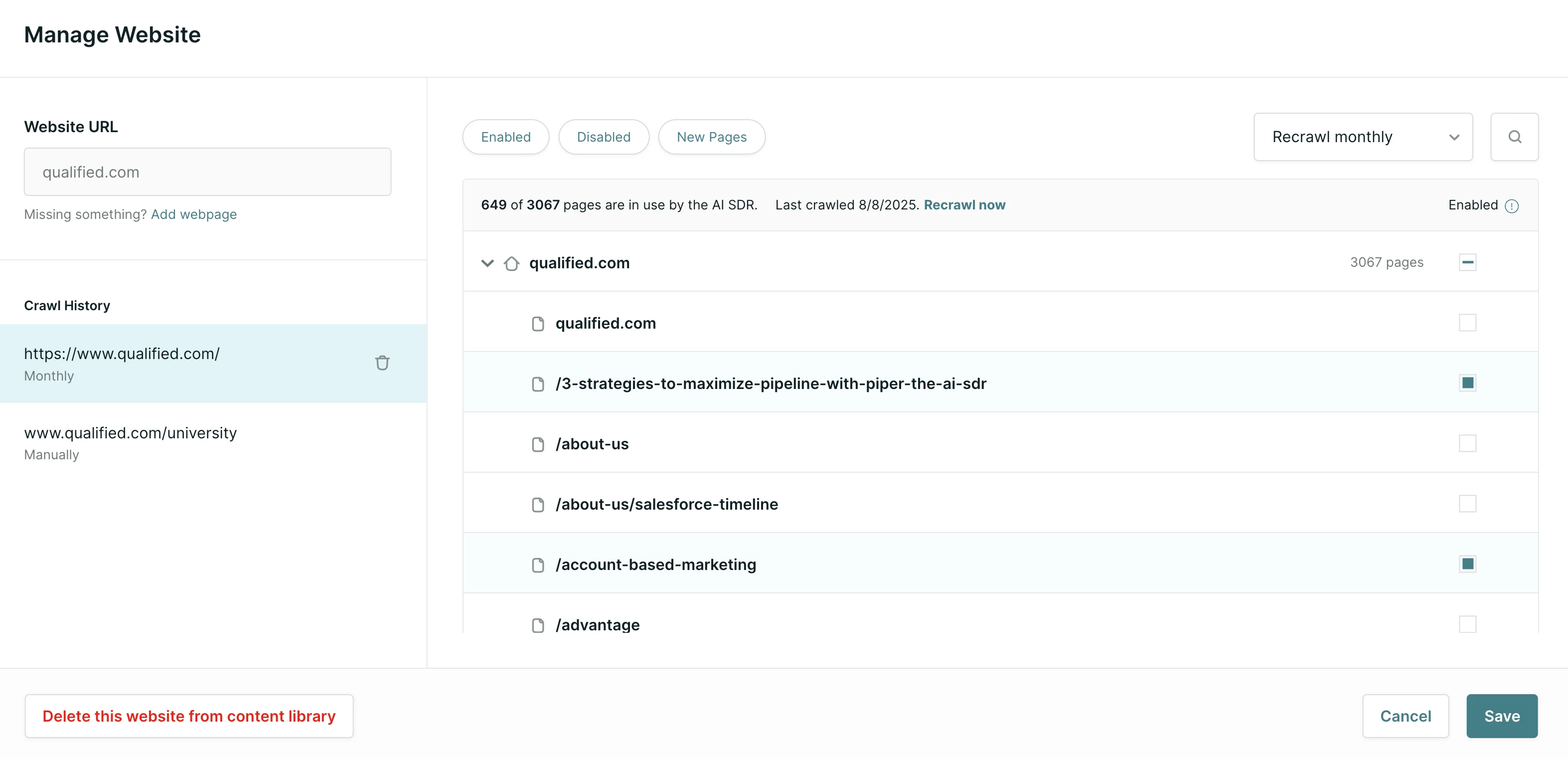The image size is (1568, 759).
Task: Click the '3067 pages' count text
Action: [x=1387, y=262]
